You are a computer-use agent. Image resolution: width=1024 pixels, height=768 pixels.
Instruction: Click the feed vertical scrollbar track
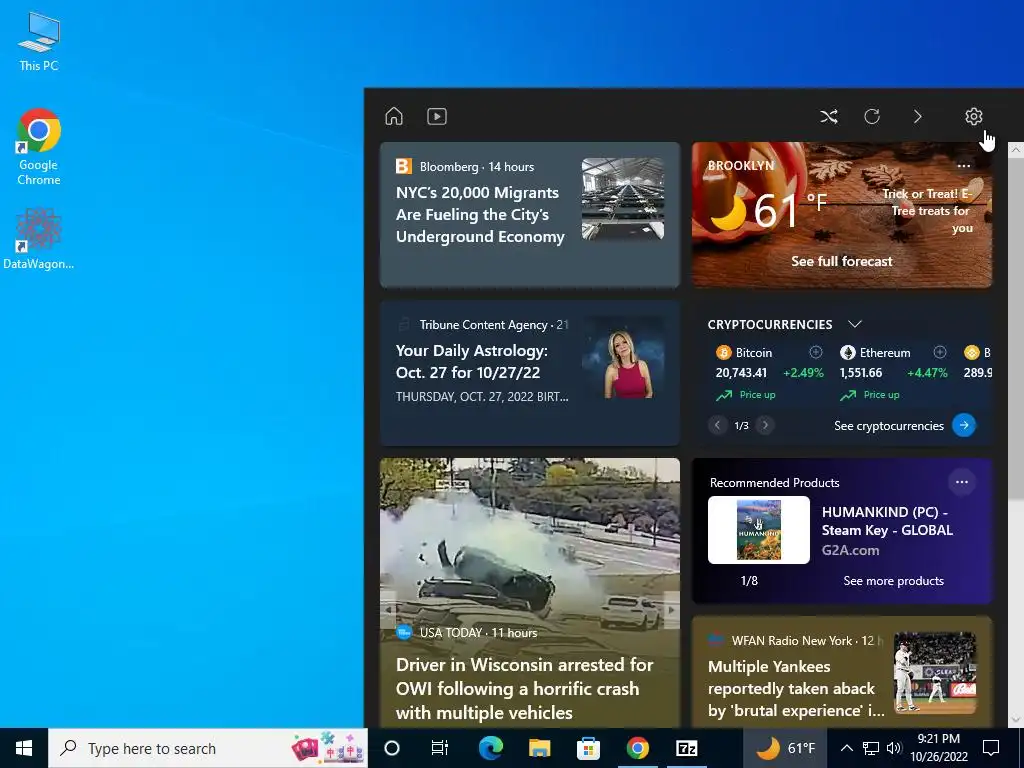(1016, 434)
